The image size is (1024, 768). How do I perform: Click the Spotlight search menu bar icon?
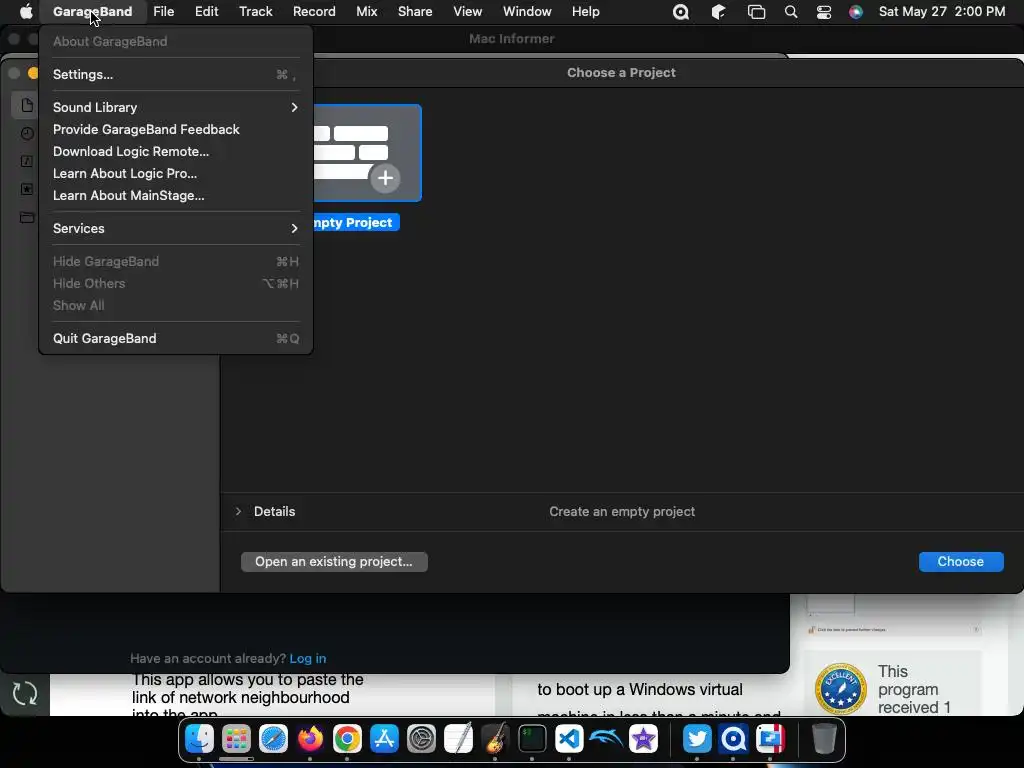[791, 12]
